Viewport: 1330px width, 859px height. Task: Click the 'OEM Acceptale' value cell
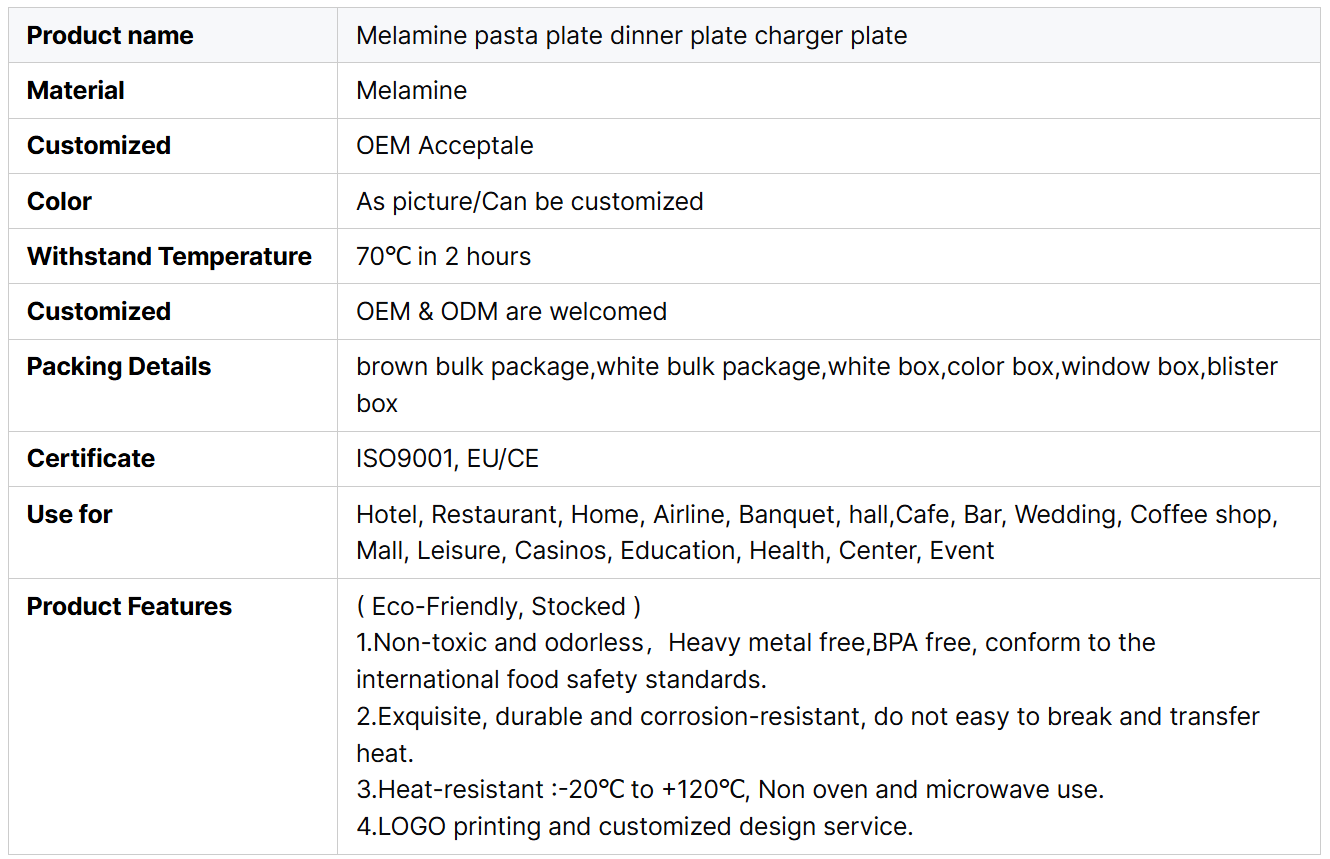[444, 146]
